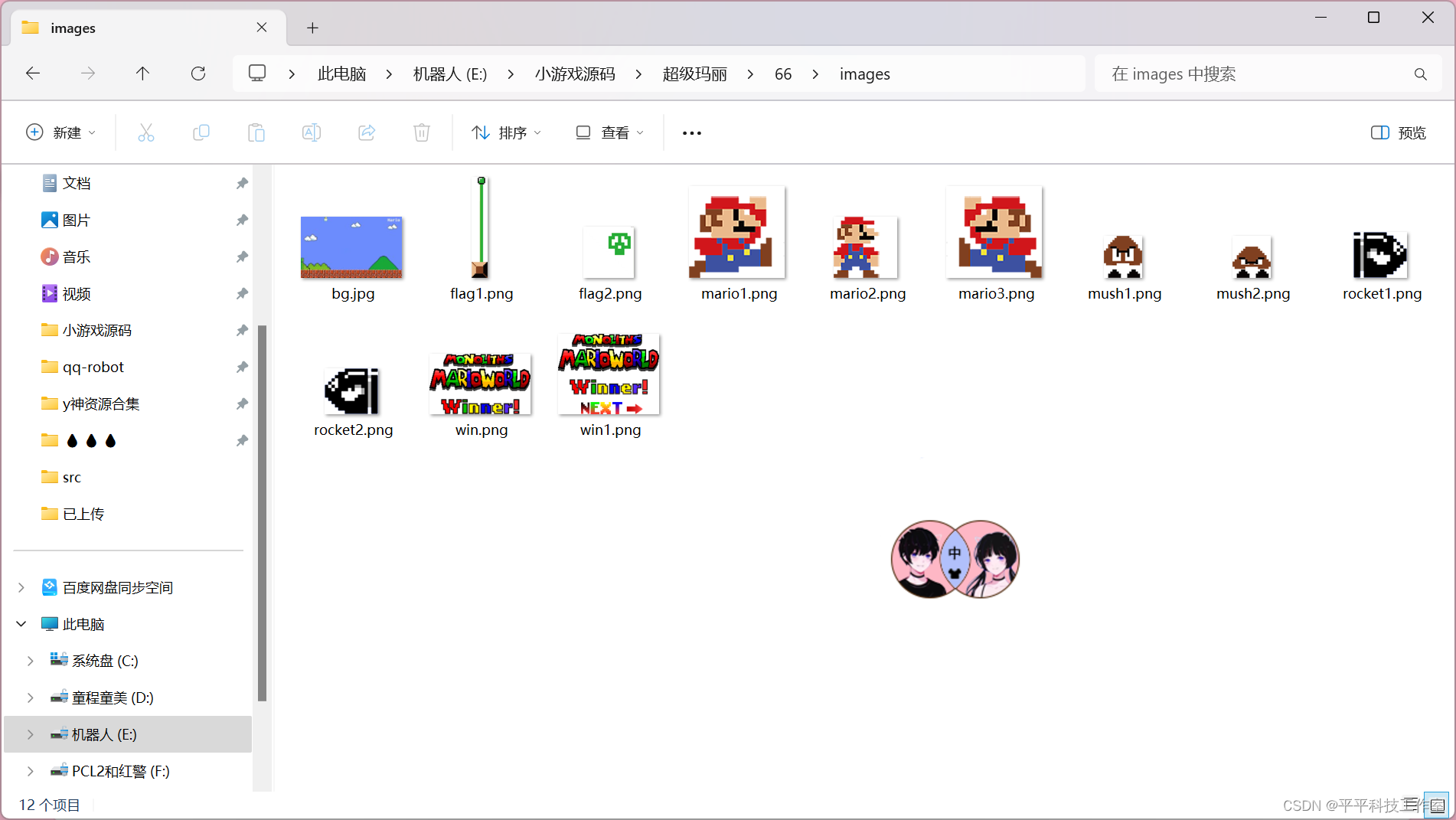The image size is (1456, 820).
Task: Open the 查看 (View) dropdown
Action: (x=609, y=132)
